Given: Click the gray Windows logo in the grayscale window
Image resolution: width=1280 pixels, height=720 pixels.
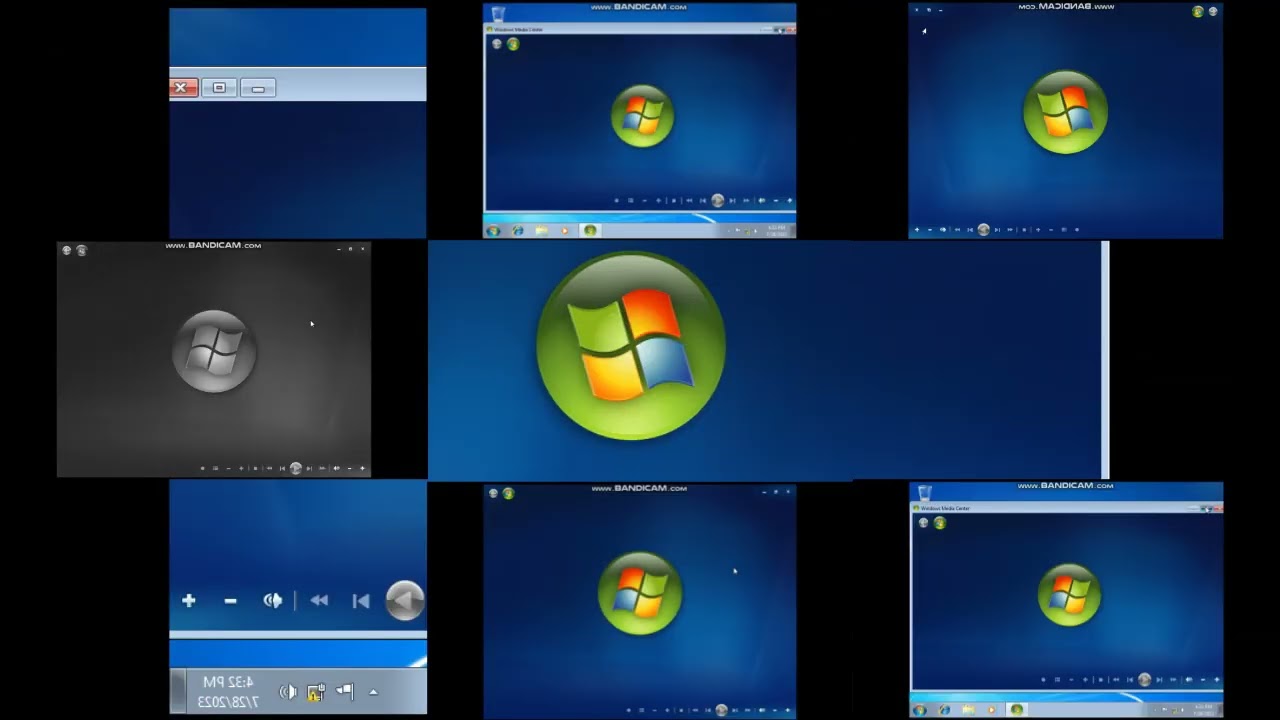Looking at the screenshot, I should pyautogui.click(x=214, y=351).
